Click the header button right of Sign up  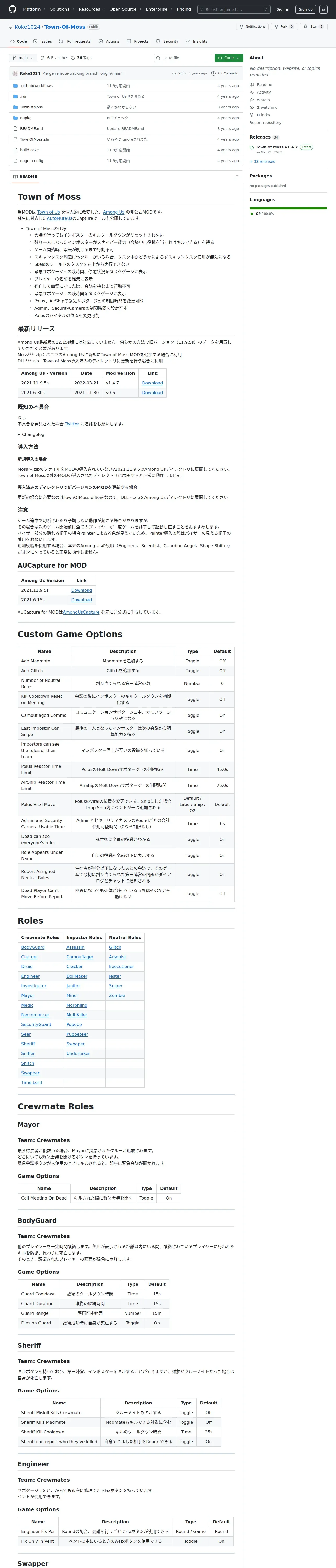[x=323, y=9]
